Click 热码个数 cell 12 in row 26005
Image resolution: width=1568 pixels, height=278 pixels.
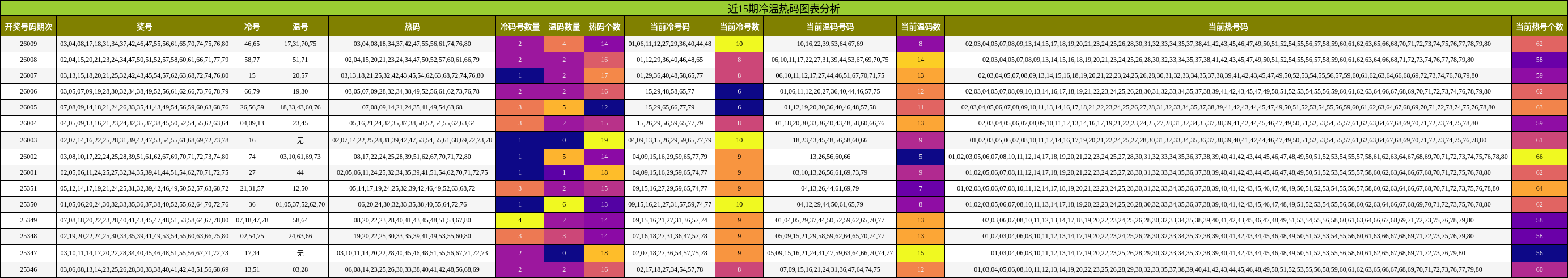click(604, 107)
